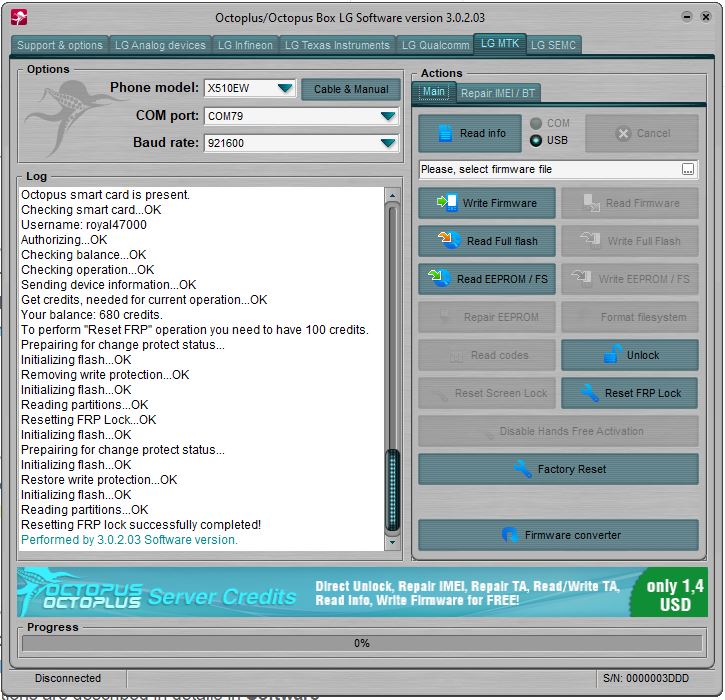This screenshot has height=700, width=725.
Task: Click the Read EEPROM / FS icon
Action: (x=441, y=279)
